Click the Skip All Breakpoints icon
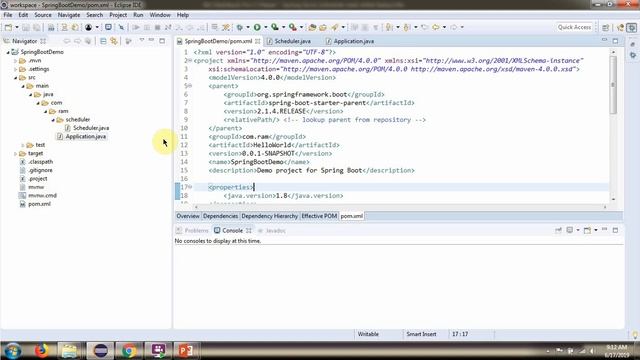640x360 pixels. coord(121,27)
